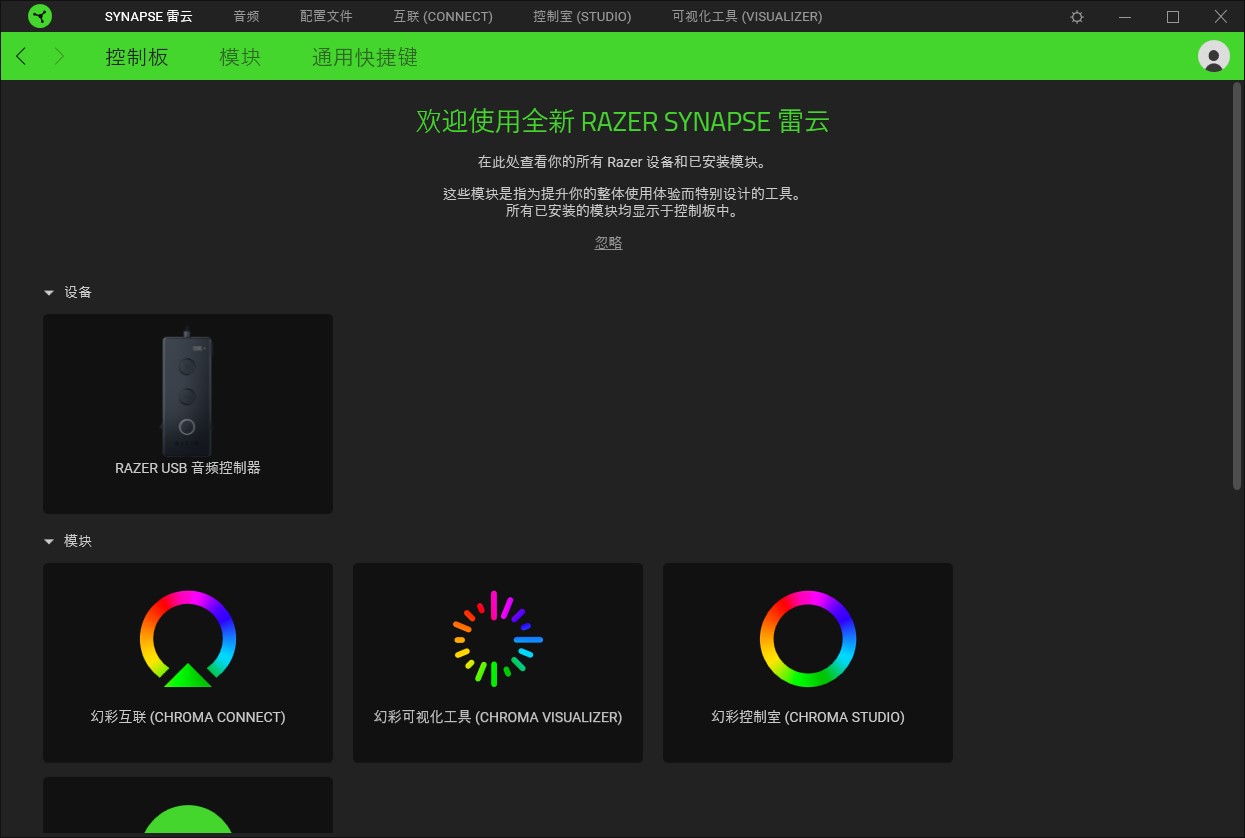Go forward with right arrow
1245x838 pixels.
(x=58, y=57)
